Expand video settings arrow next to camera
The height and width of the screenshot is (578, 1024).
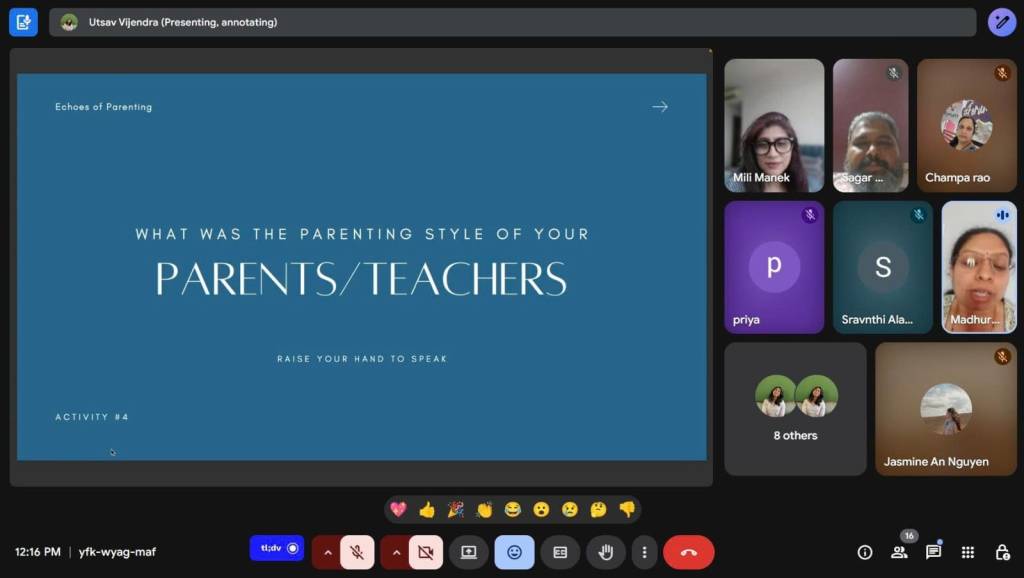396,552
